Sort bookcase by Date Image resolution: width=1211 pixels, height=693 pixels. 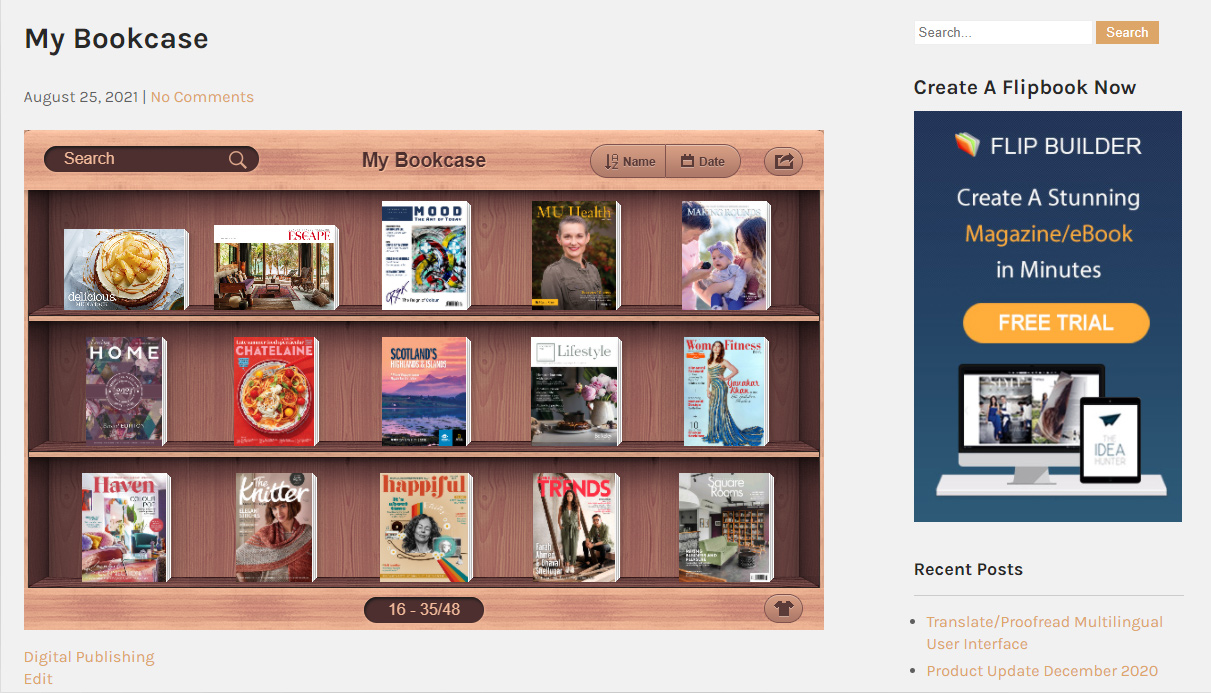(703, 161)
